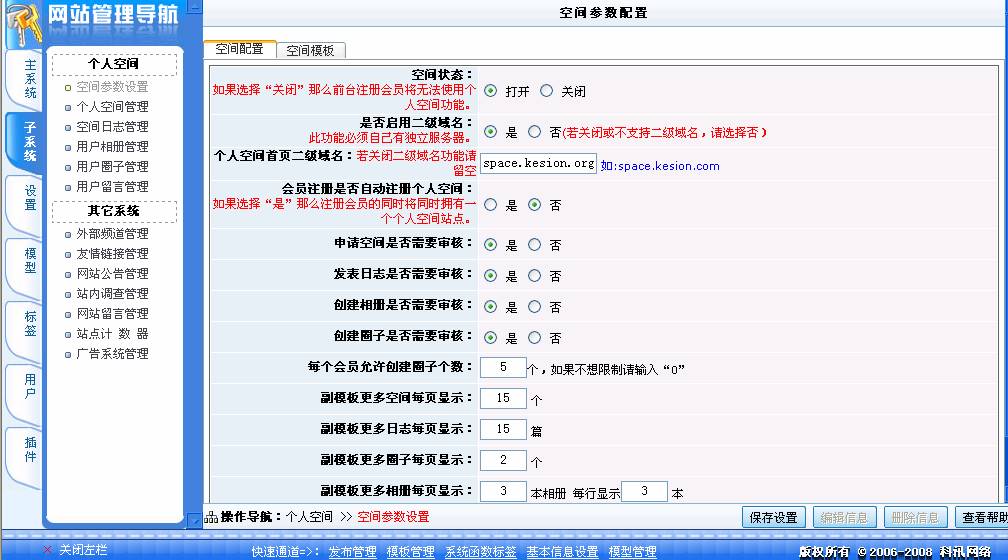
Task: Click the red X close left panel icon
Action: [x=48, y=550]
